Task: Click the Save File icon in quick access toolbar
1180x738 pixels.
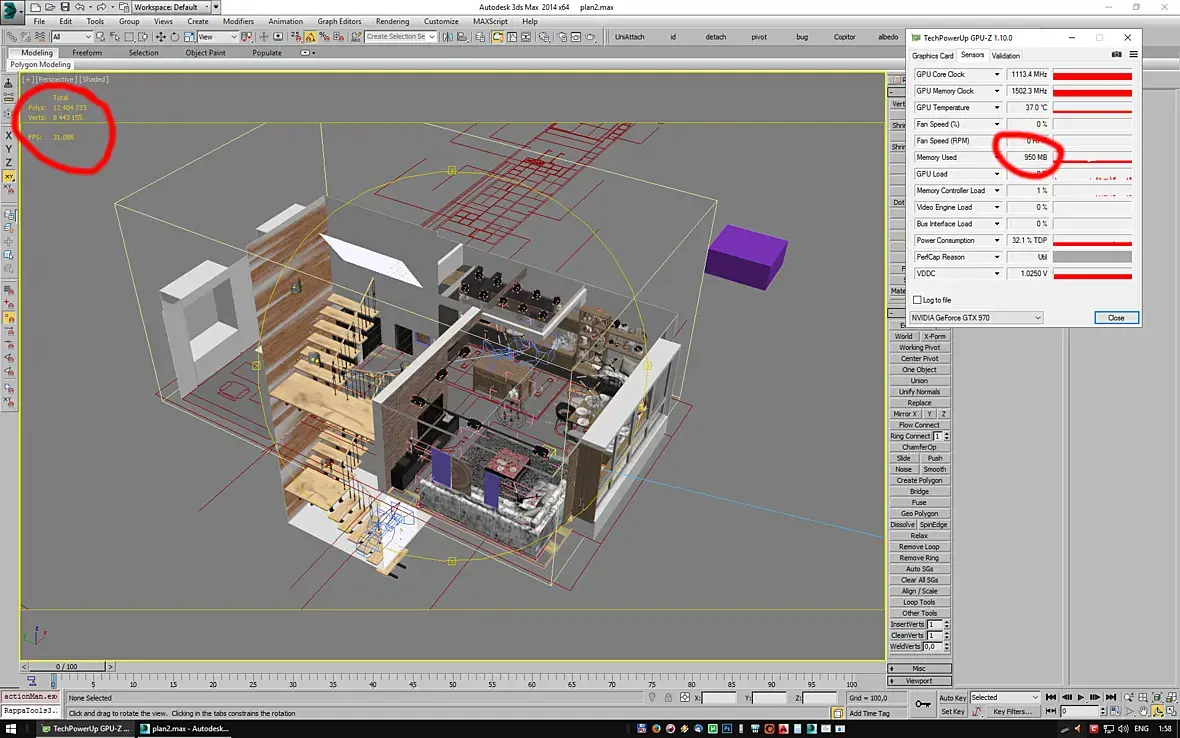Action: (x=65, y=7)
